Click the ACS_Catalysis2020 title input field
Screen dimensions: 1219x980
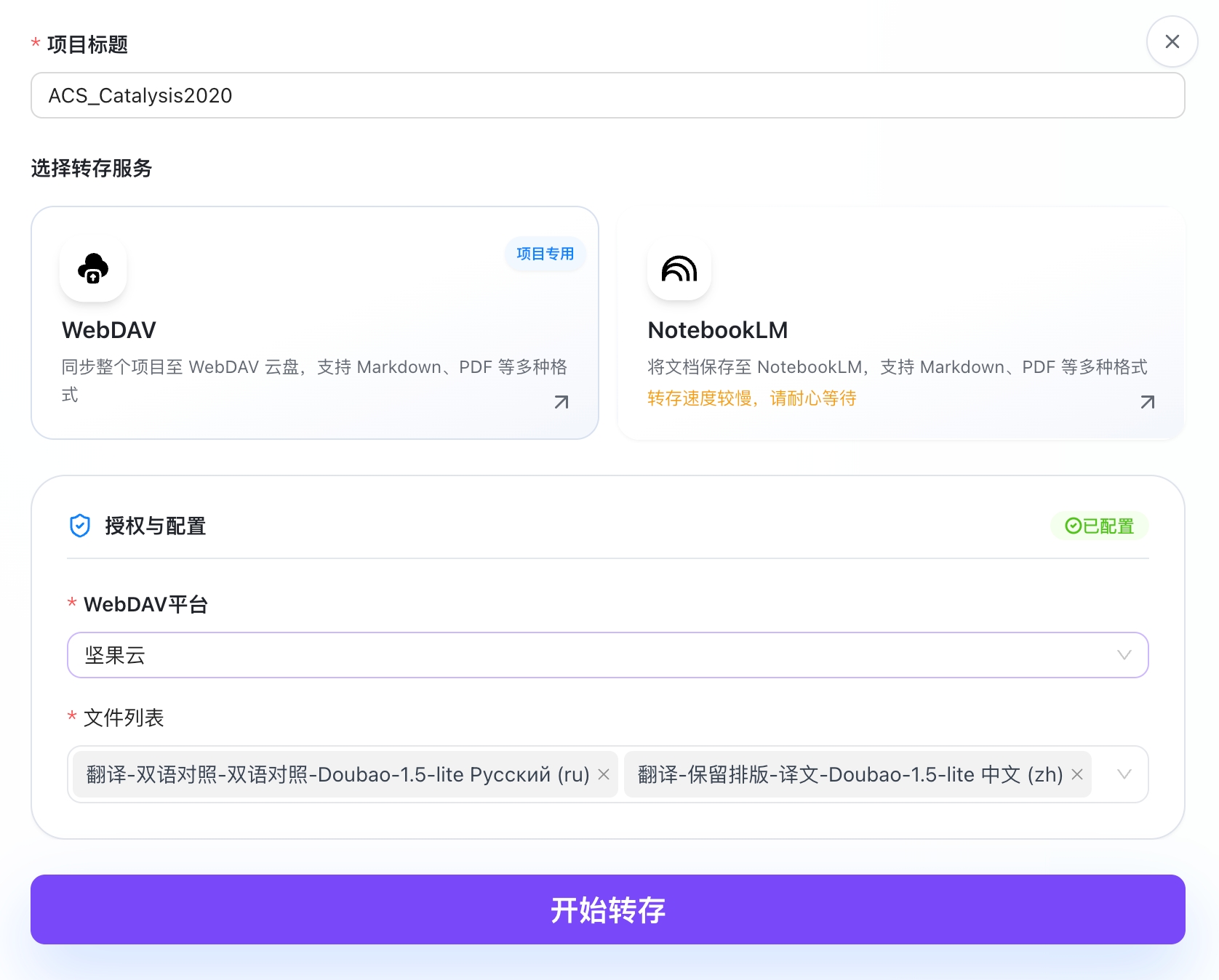[x=607, y=95]
